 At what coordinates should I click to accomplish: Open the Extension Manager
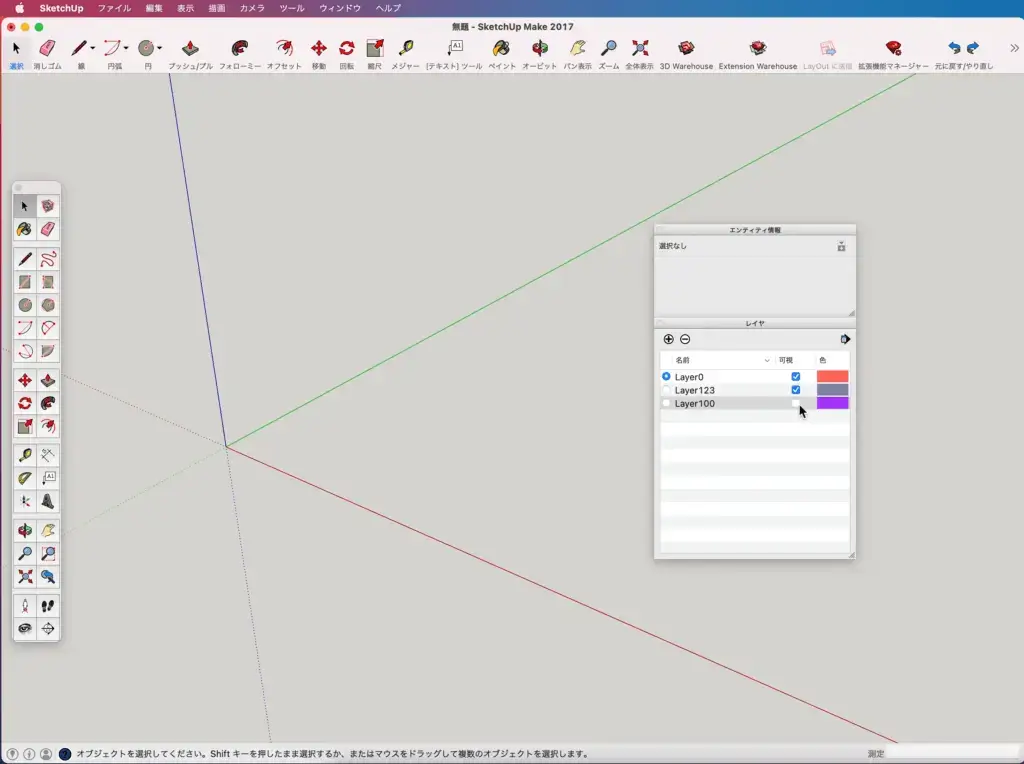[x=893, y=48]
